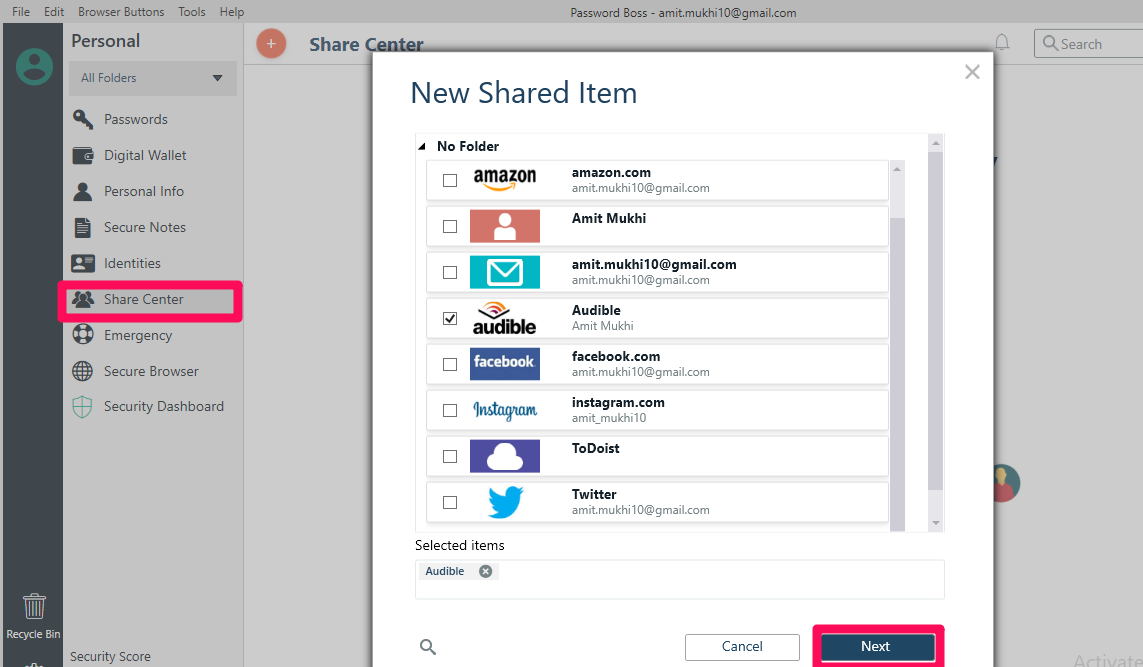Click the amazon logo thumbnail
This screenshot has width=1143, height=667.
(504, 179)
